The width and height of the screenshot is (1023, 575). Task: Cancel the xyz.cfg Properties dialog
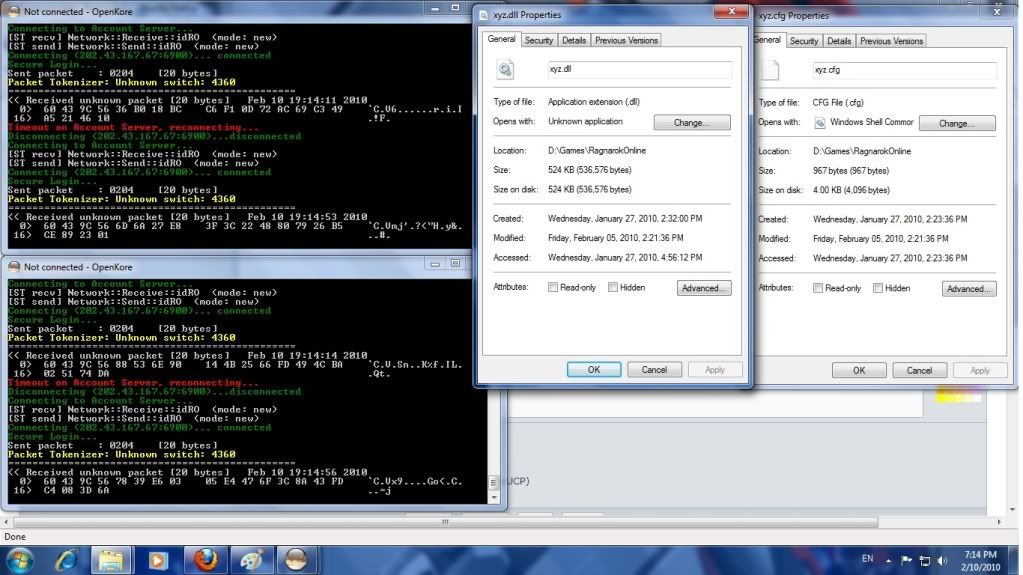point(919,370)
